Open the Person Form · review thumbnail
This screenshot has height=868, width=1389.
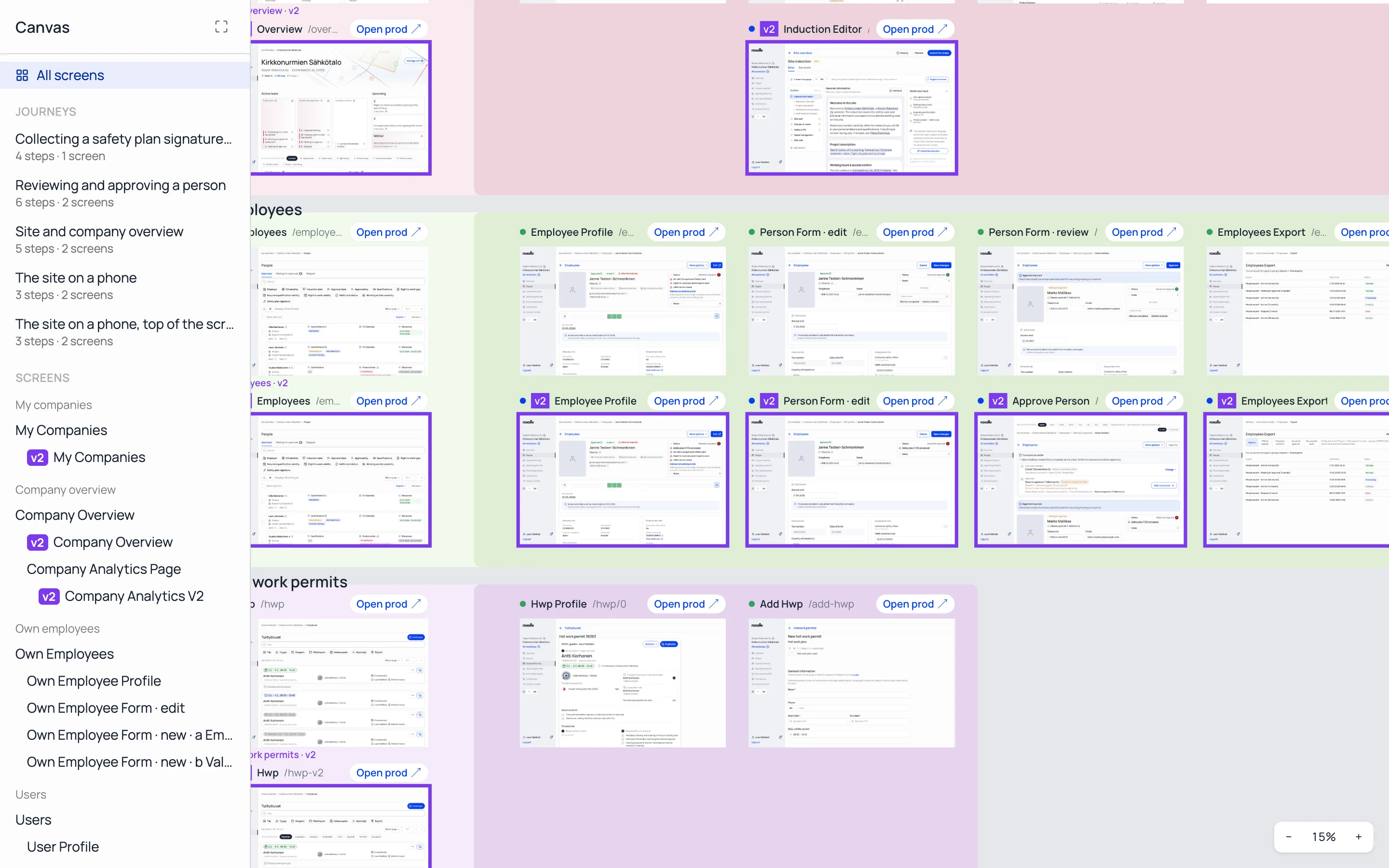click(x=1080, y=311)
